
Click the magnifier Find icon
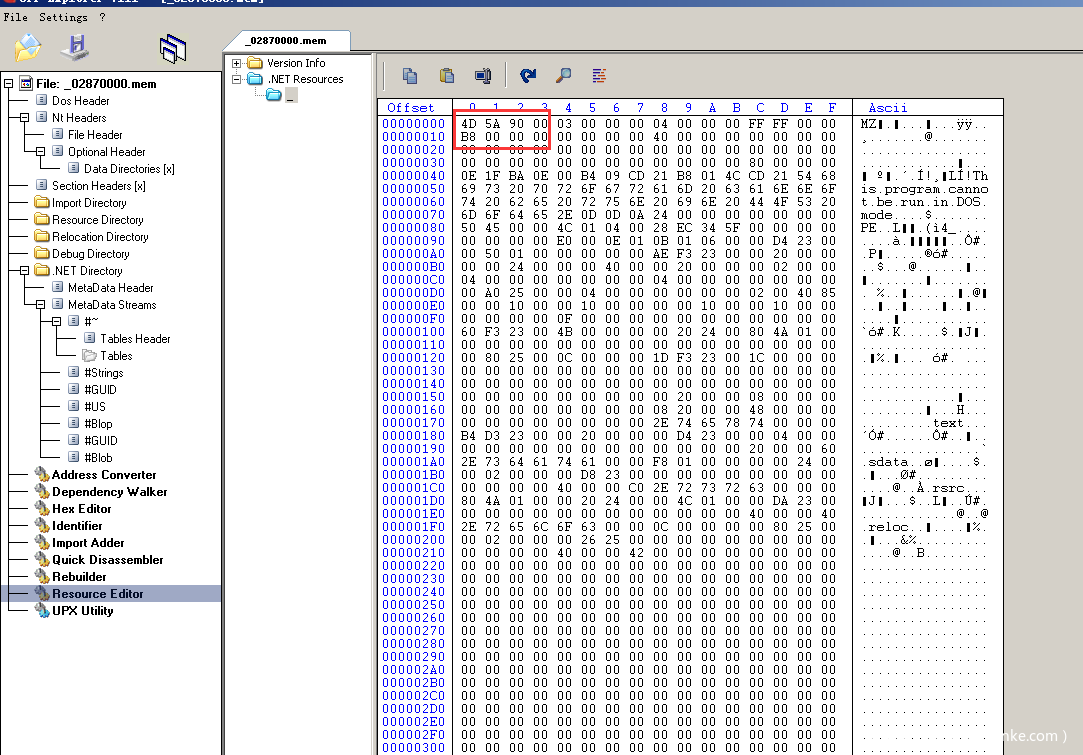point(564,75)
